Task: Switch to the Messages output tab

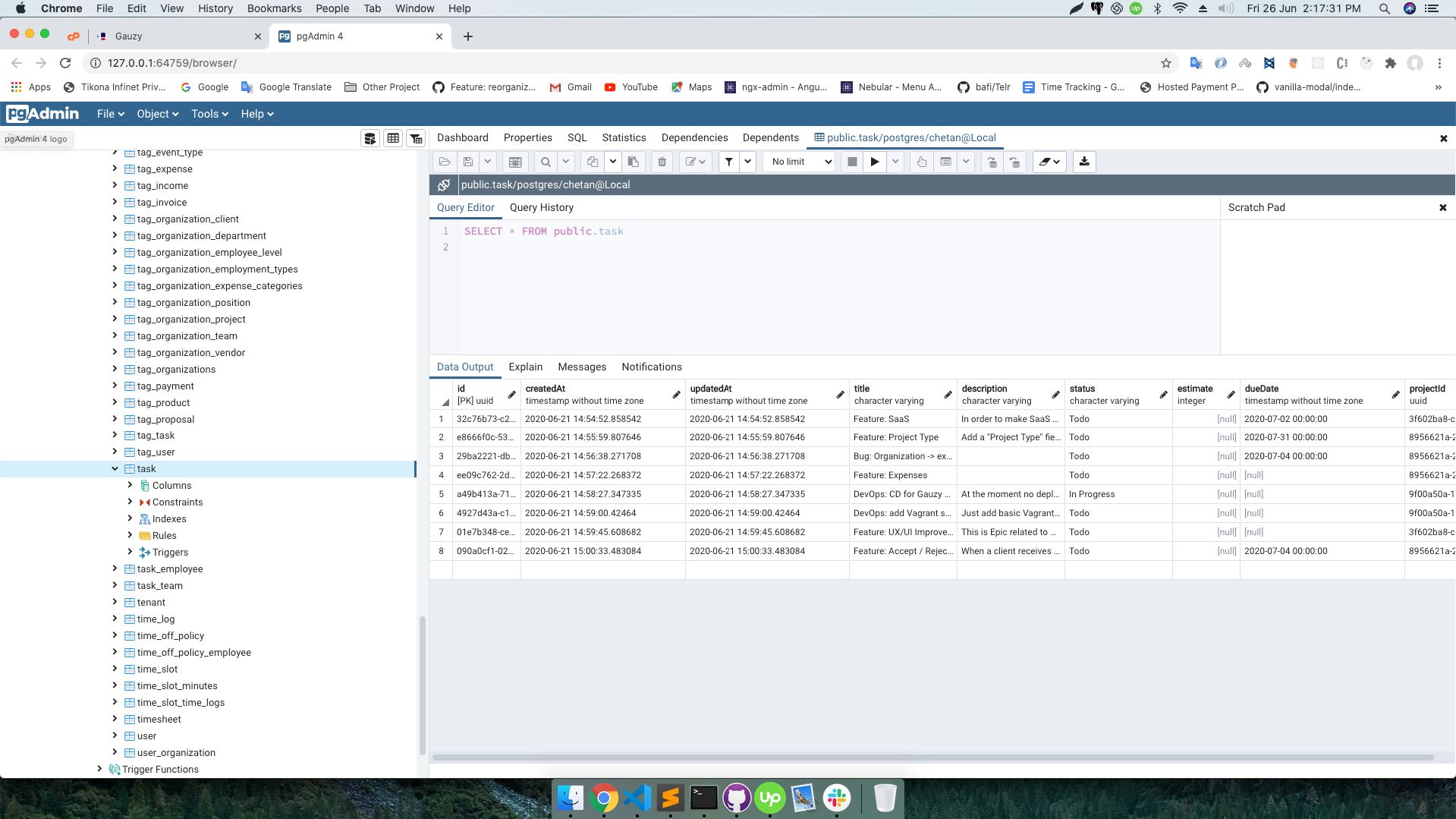Action: [x=581, y=367]
